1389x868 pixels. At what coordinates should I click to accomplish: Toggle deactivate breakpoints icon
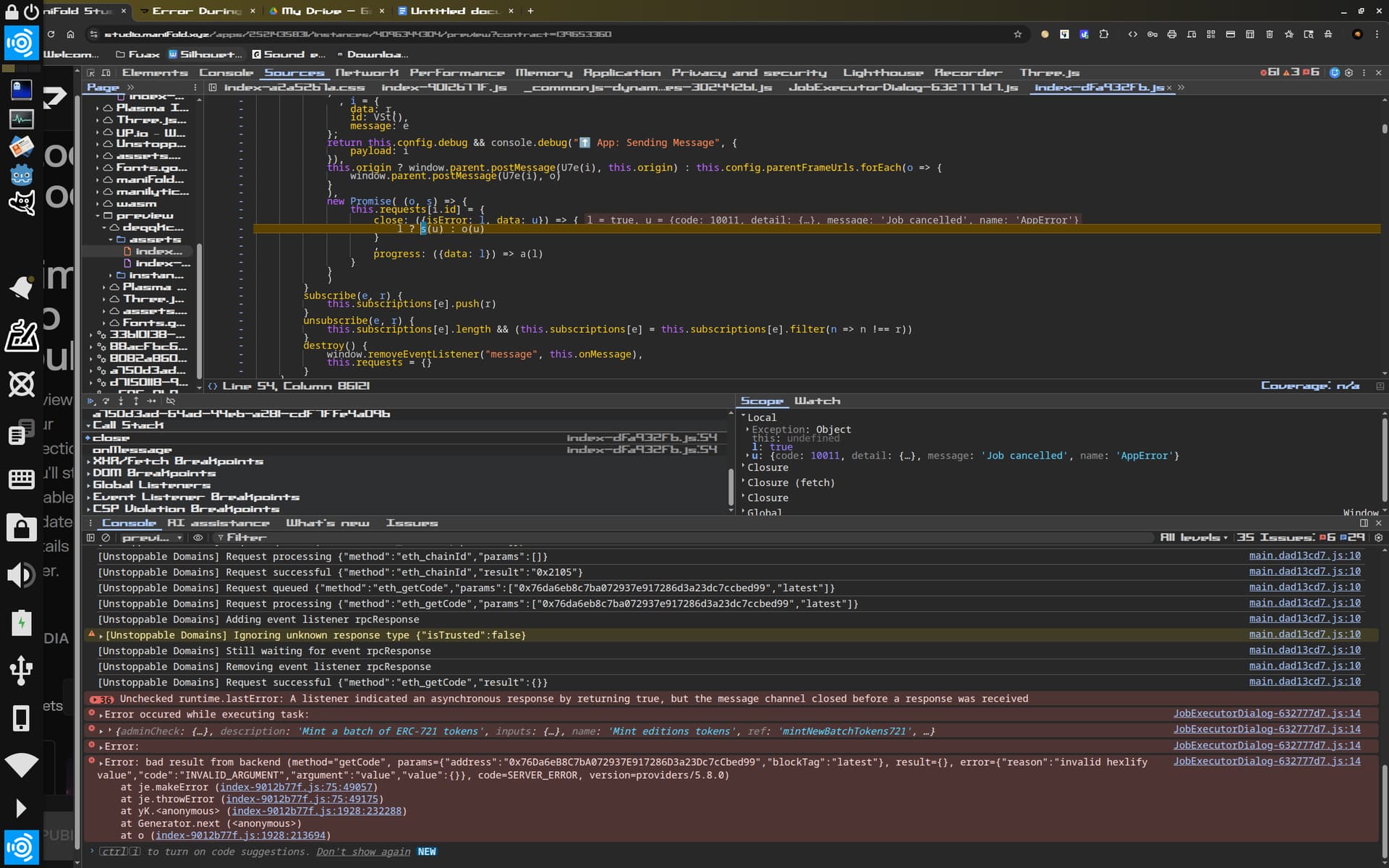coord(171,401)
